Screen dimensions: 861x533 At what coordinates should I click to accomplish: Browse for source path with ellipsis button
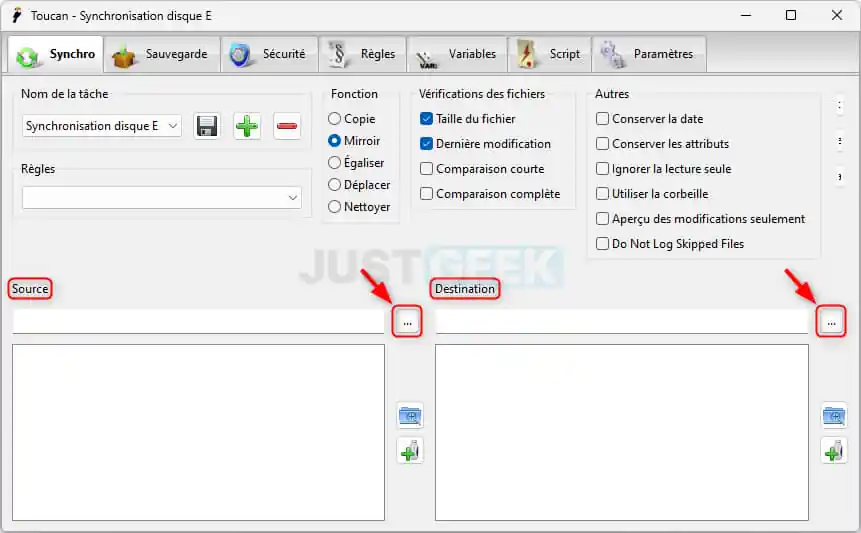[407, 323]
